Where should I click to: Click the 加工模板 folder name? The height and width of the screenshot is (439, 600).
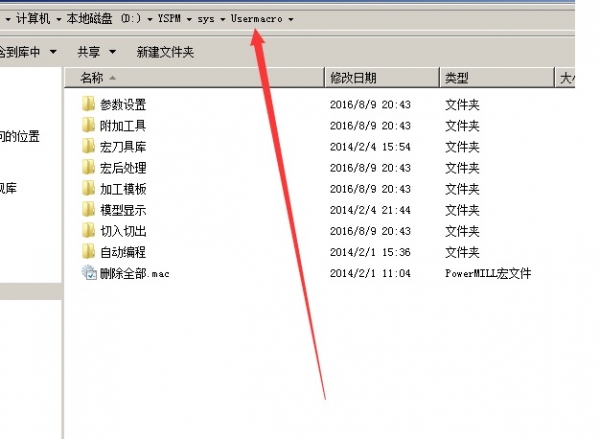pos(123,189)
